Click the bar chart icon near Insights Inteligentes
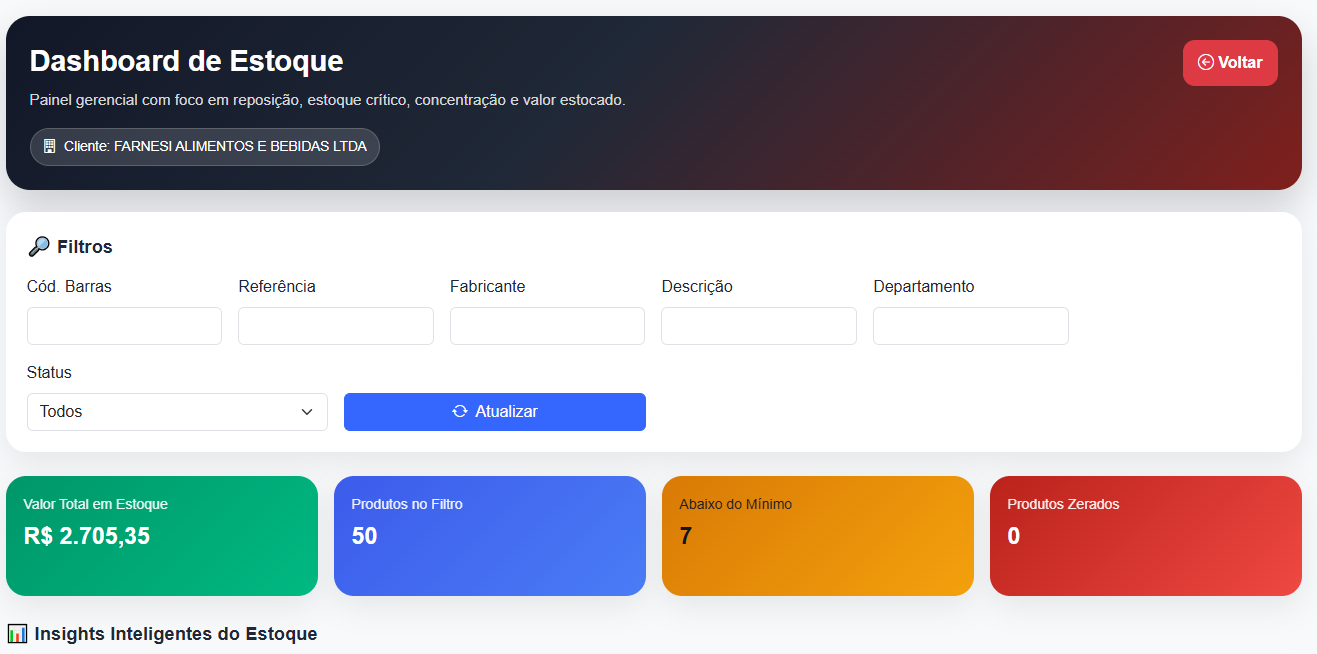Viewport: 1317px width, 654px height. click(x=19, y=633)
